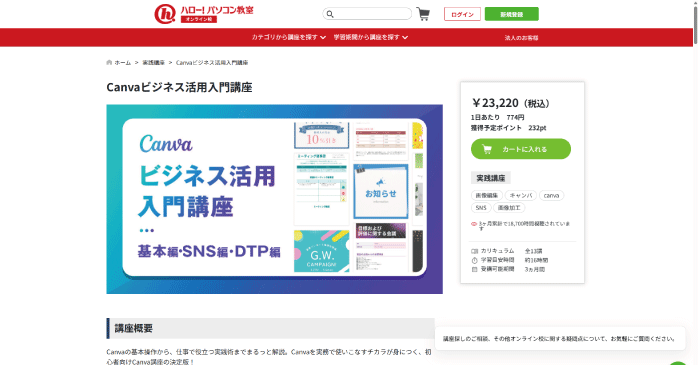The image size is (698, 365).
Task: Select the canva tag
Action: (551, 195)
